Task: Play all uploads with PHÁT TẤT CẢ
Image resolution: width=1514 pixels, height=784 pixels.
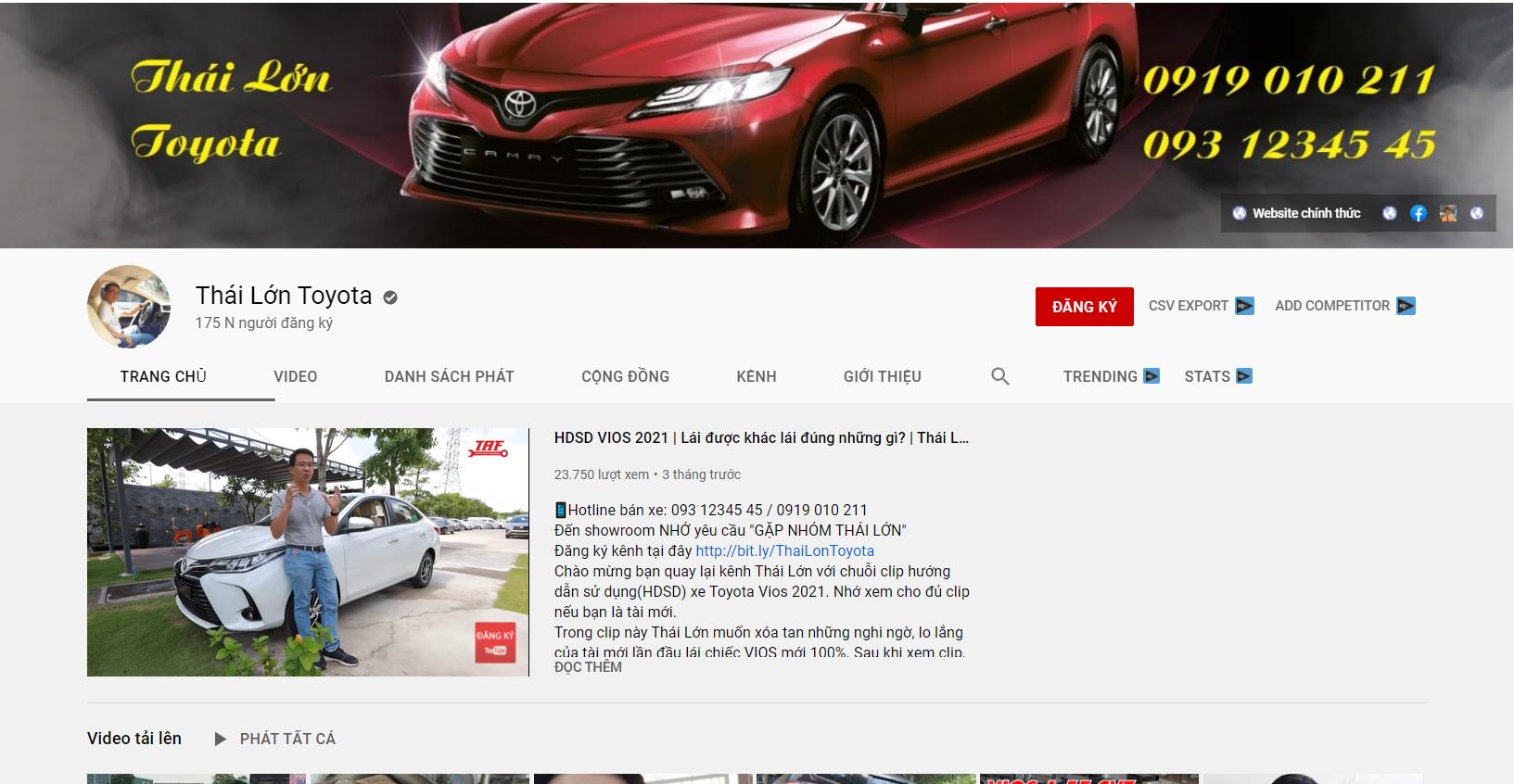Action: pyautogui.click(x=276, y=739)
